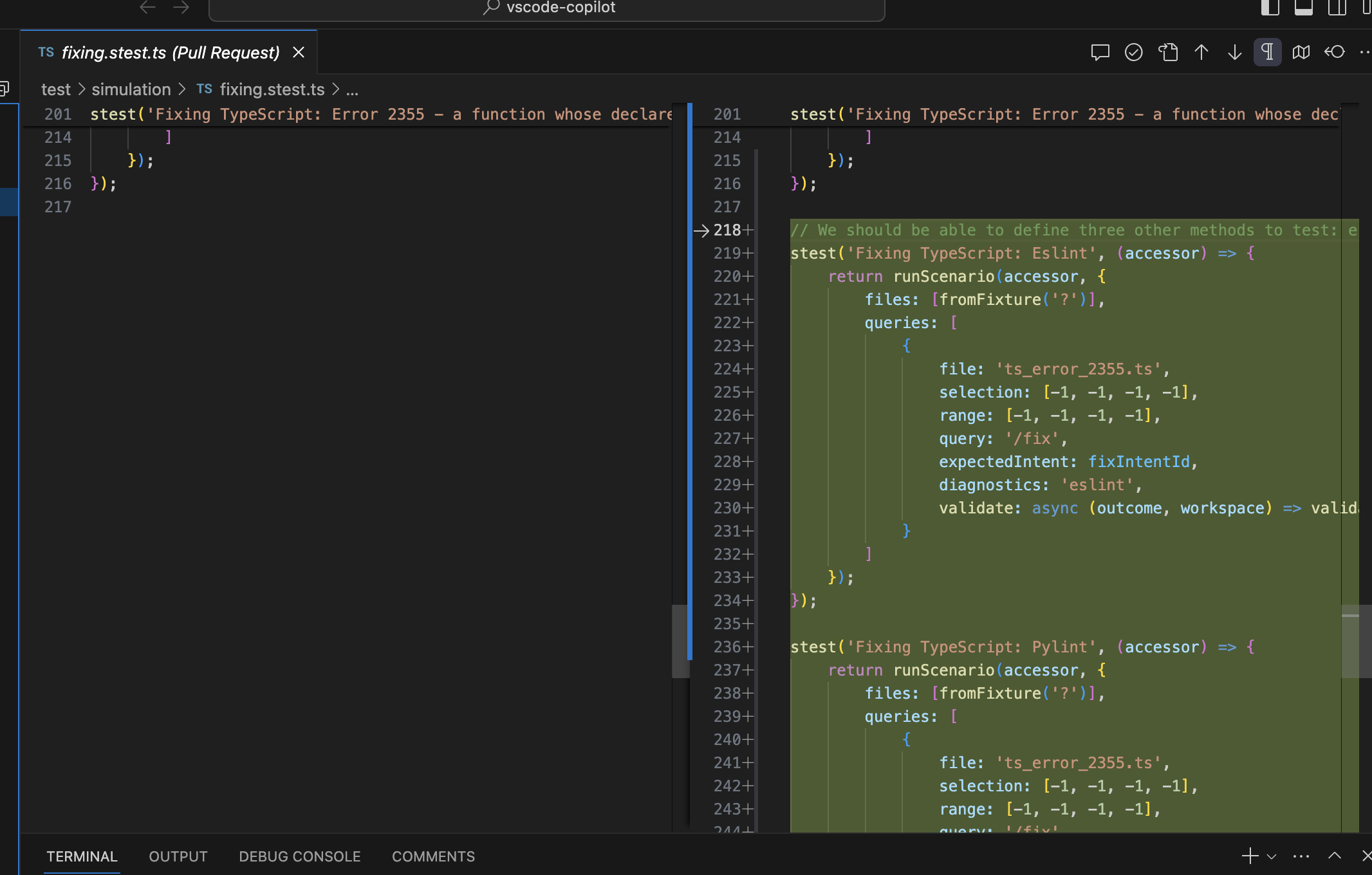Click add-comment plus on line 241
The width and height of the screenshot is (1372, 875).
tap(748, 763)
